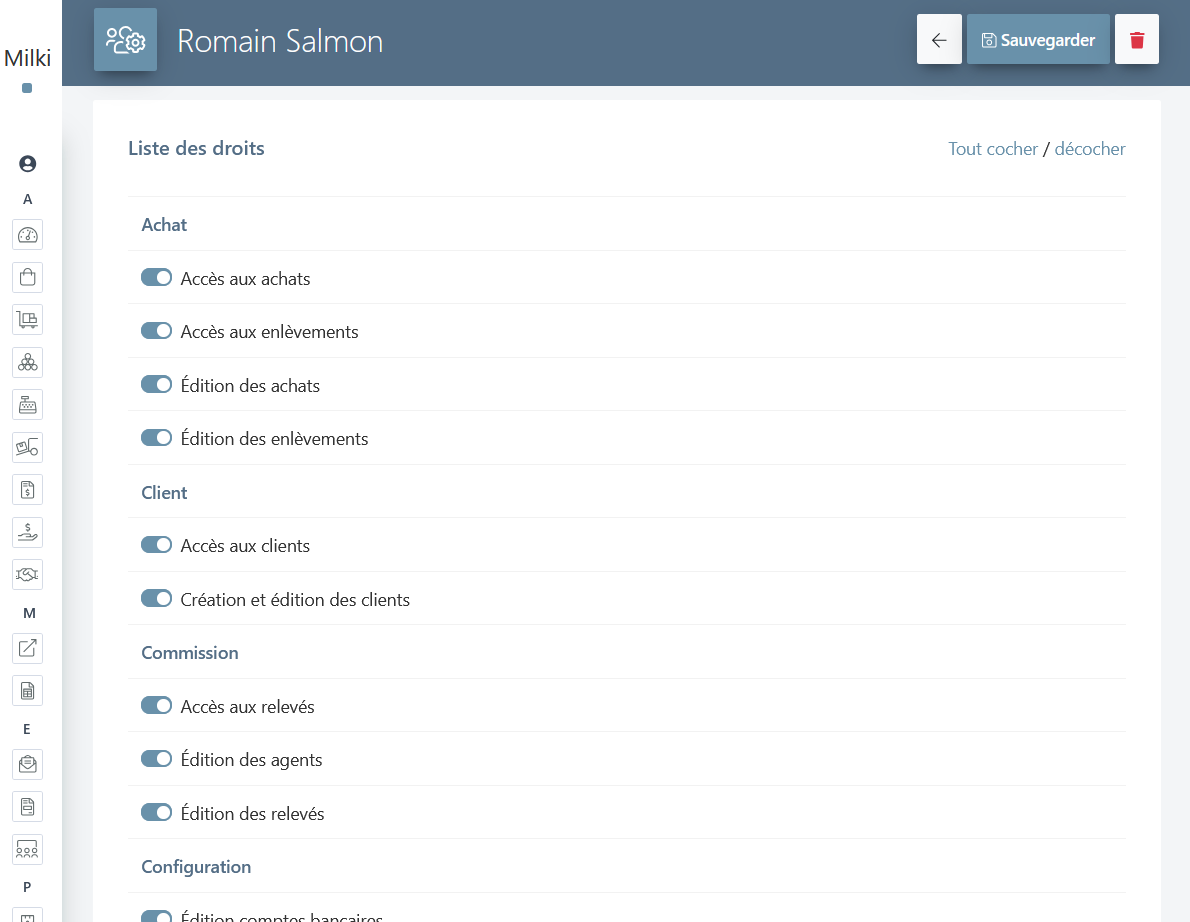Click the Sauvegarder button
The height and width of the screenshot is (922, 1190).
[1038, 40]
